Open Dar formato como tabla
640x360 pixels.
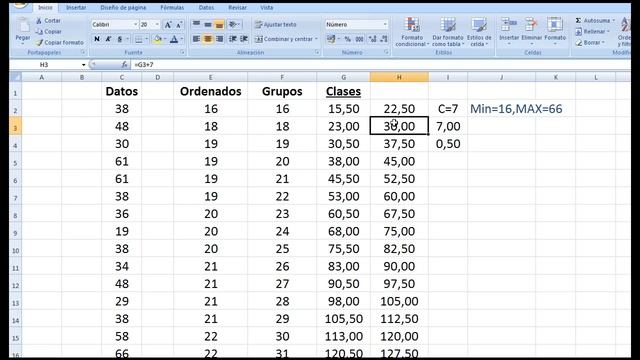448,32
